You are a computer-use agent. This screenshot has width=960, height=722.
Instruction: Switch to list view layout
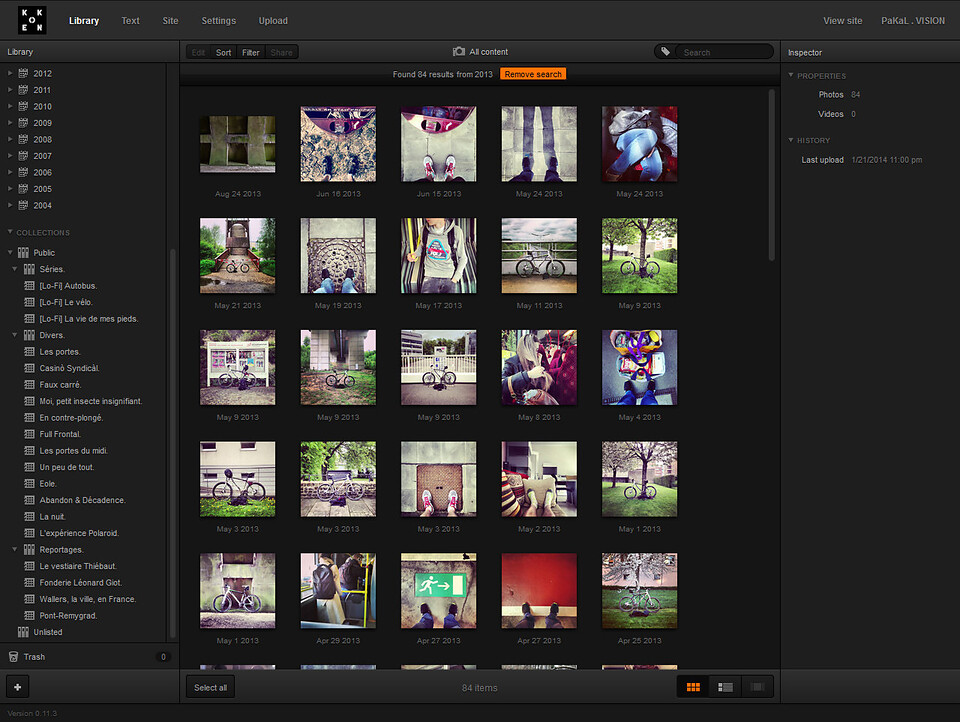pyautogui.click(x=725, y=687)
